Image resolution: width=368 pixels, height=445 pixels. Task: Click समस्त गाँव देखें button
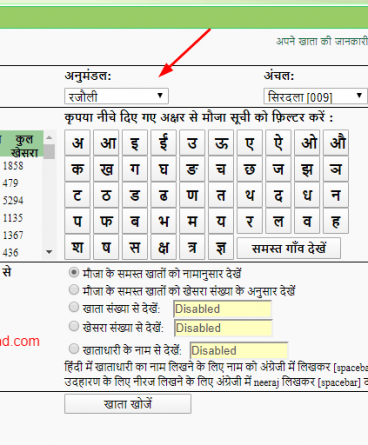tap(289, 248)
